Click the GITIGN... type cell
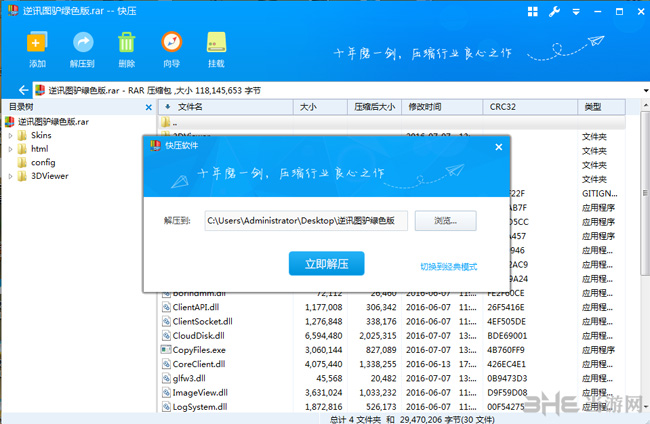Viewport: 650px width, 424px height. point(599,194)
